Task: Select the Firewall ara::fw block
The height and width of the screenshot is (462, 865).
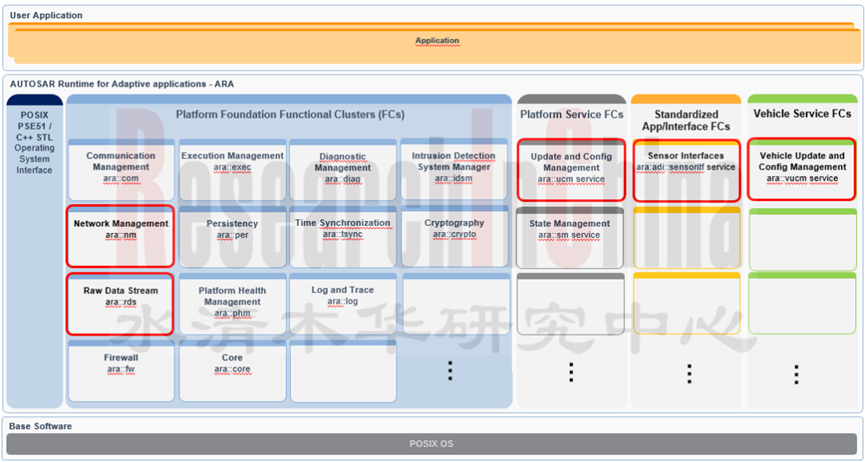Action: (x=120, y=364)
